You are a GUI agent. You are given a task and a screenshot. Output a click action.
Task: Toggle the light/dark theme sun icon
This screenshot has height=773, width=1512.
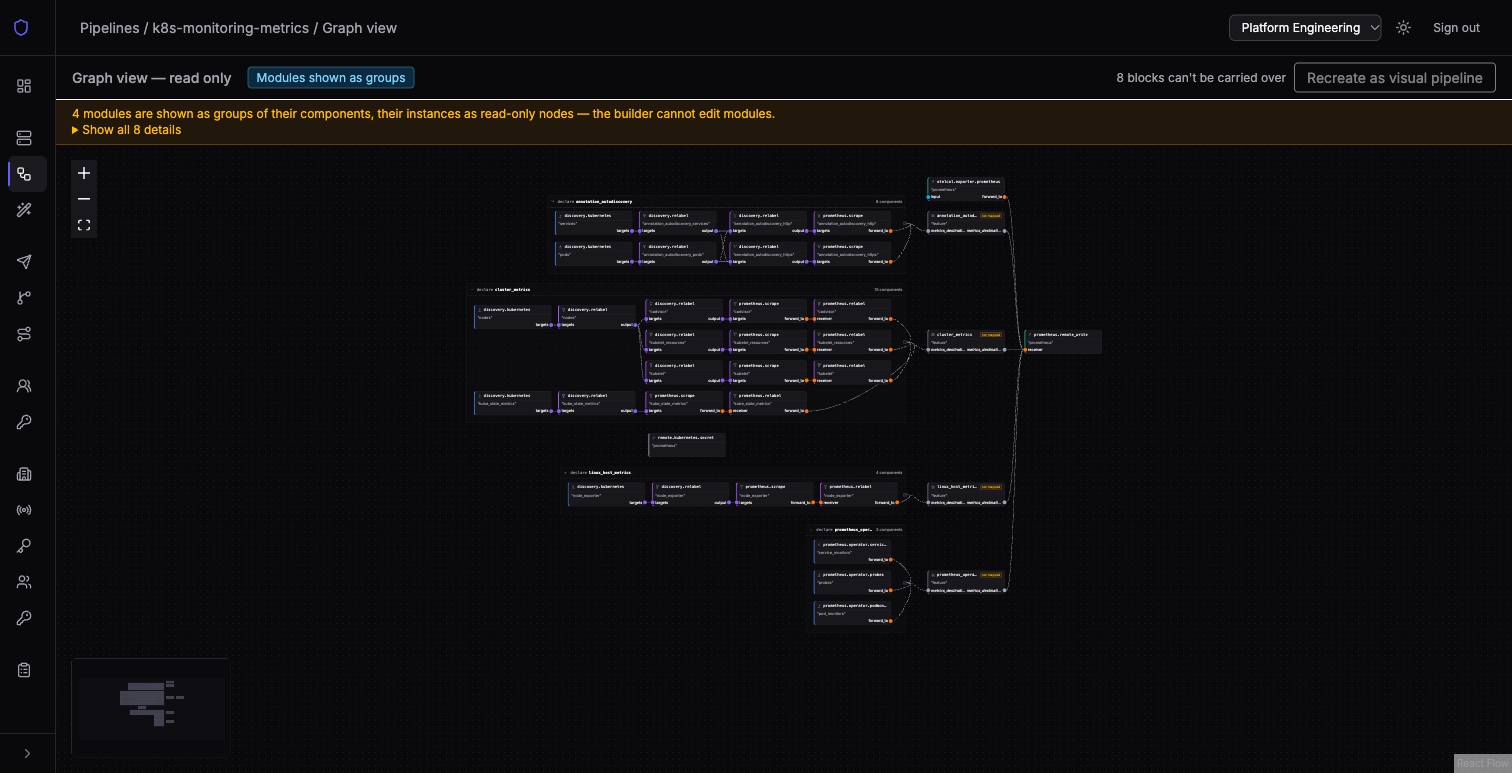(x=1404, y=28)
